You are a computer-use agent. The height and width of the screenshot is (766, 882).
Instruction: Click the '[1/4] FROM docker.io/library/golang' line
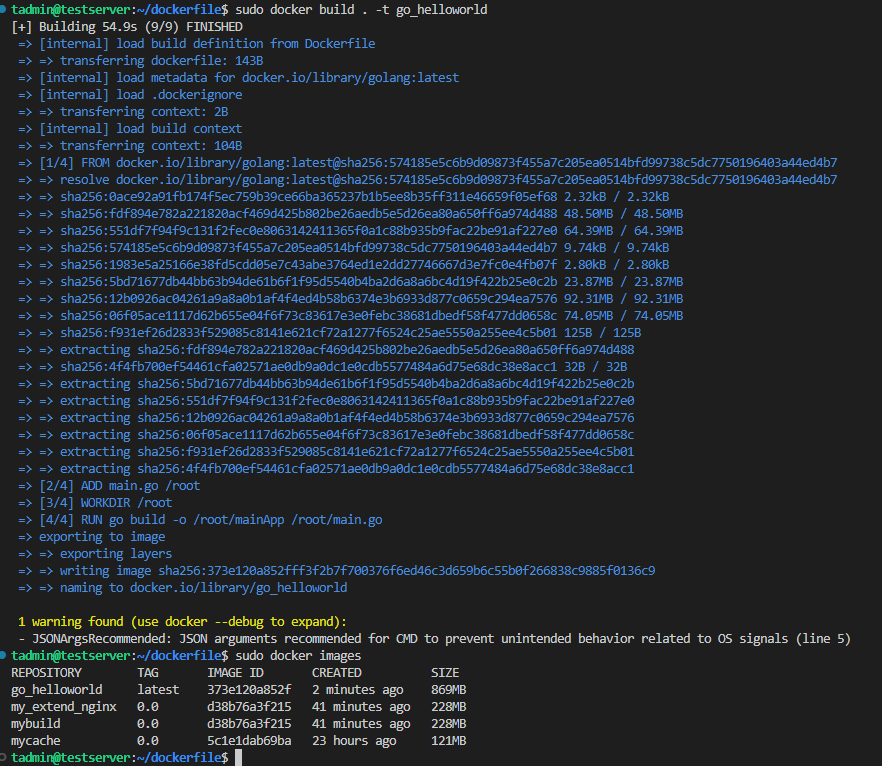428,163
